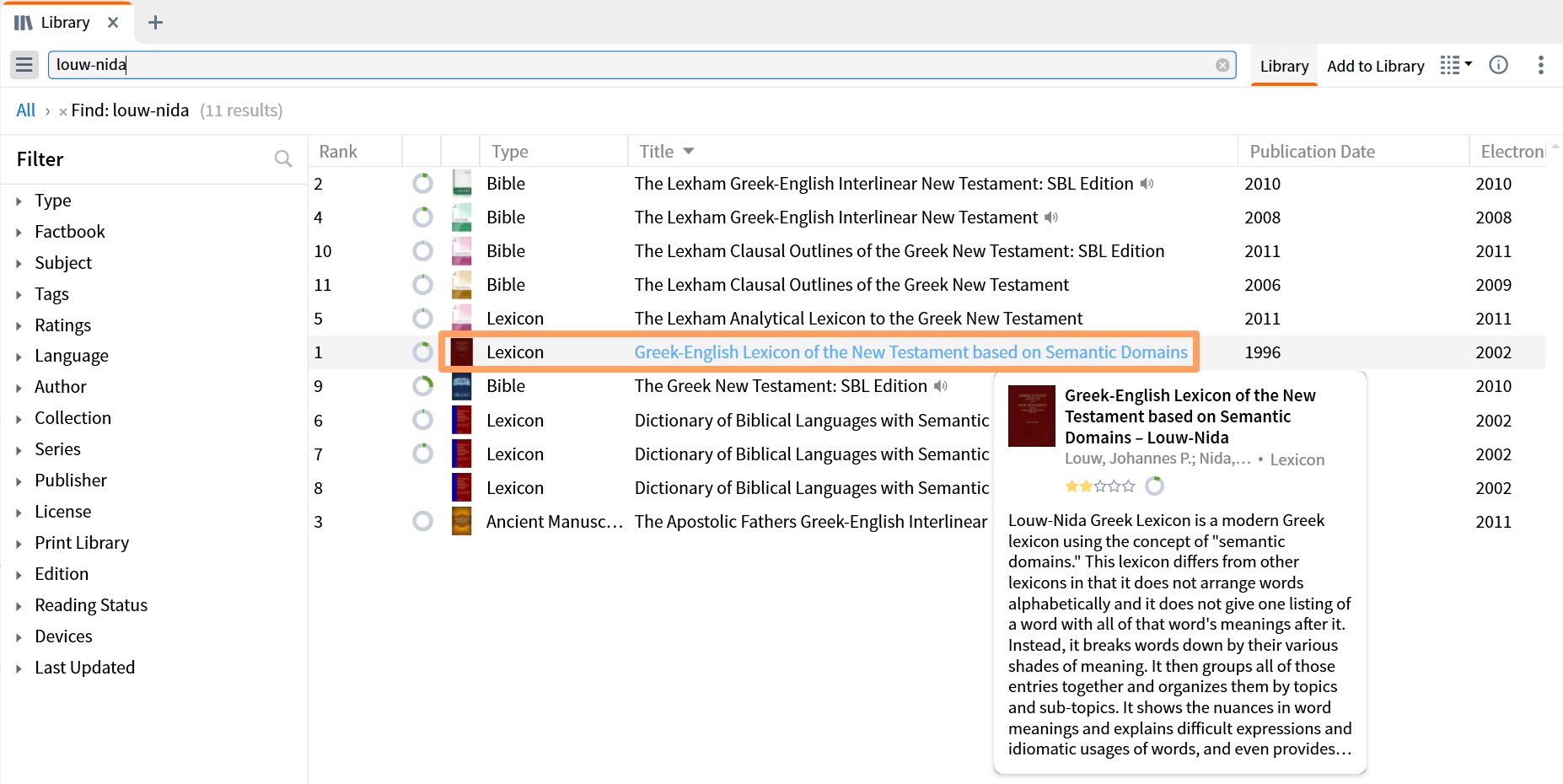The height and width of the screenshot is (784, 1563).
Task: Play audio for SBL Interlinear edition
Action: pyautogui.click(x=1147, y=184)
